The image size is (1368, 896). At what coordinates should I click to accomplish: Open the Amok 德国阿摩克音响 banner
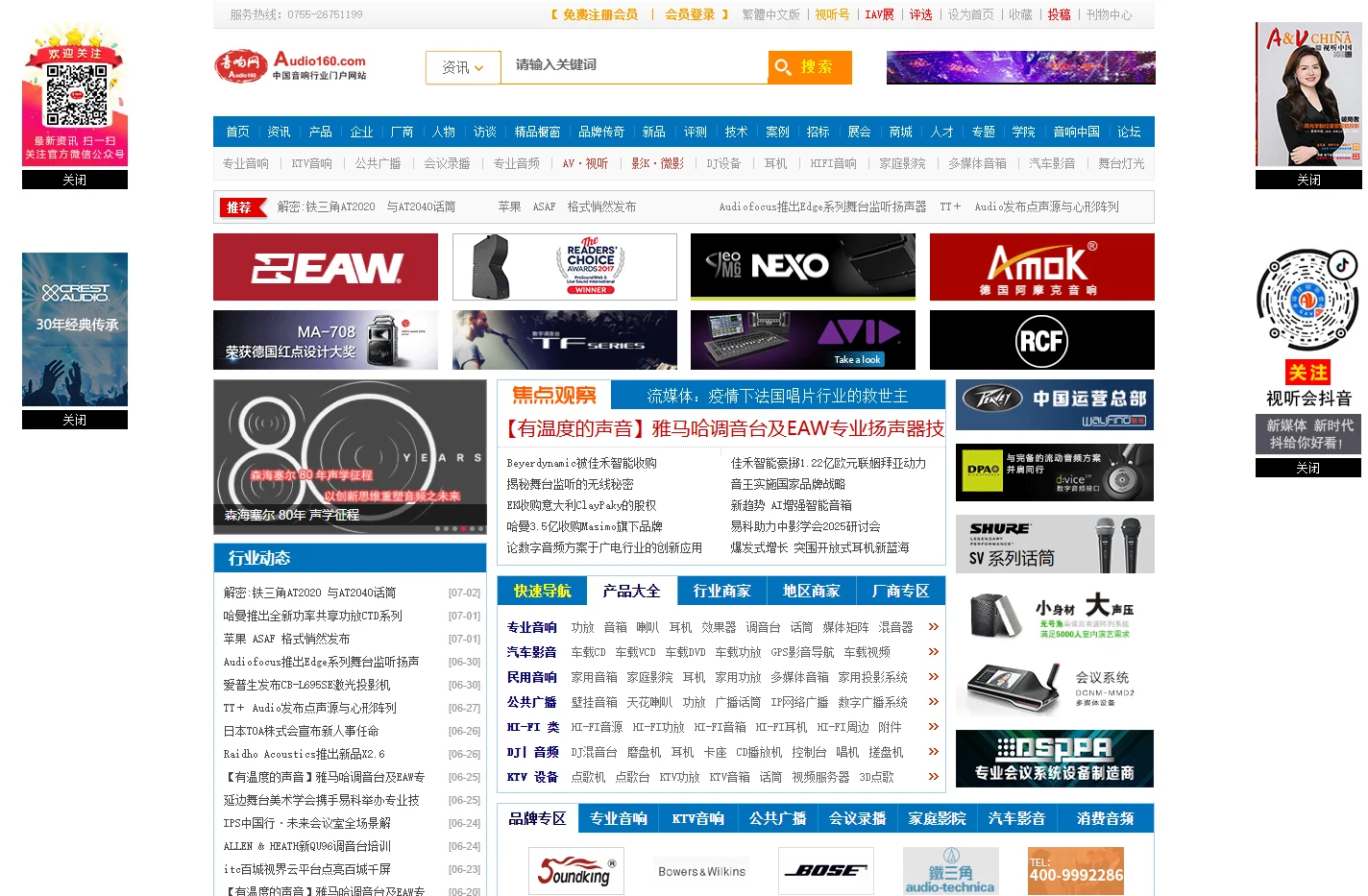(1042, 267)
